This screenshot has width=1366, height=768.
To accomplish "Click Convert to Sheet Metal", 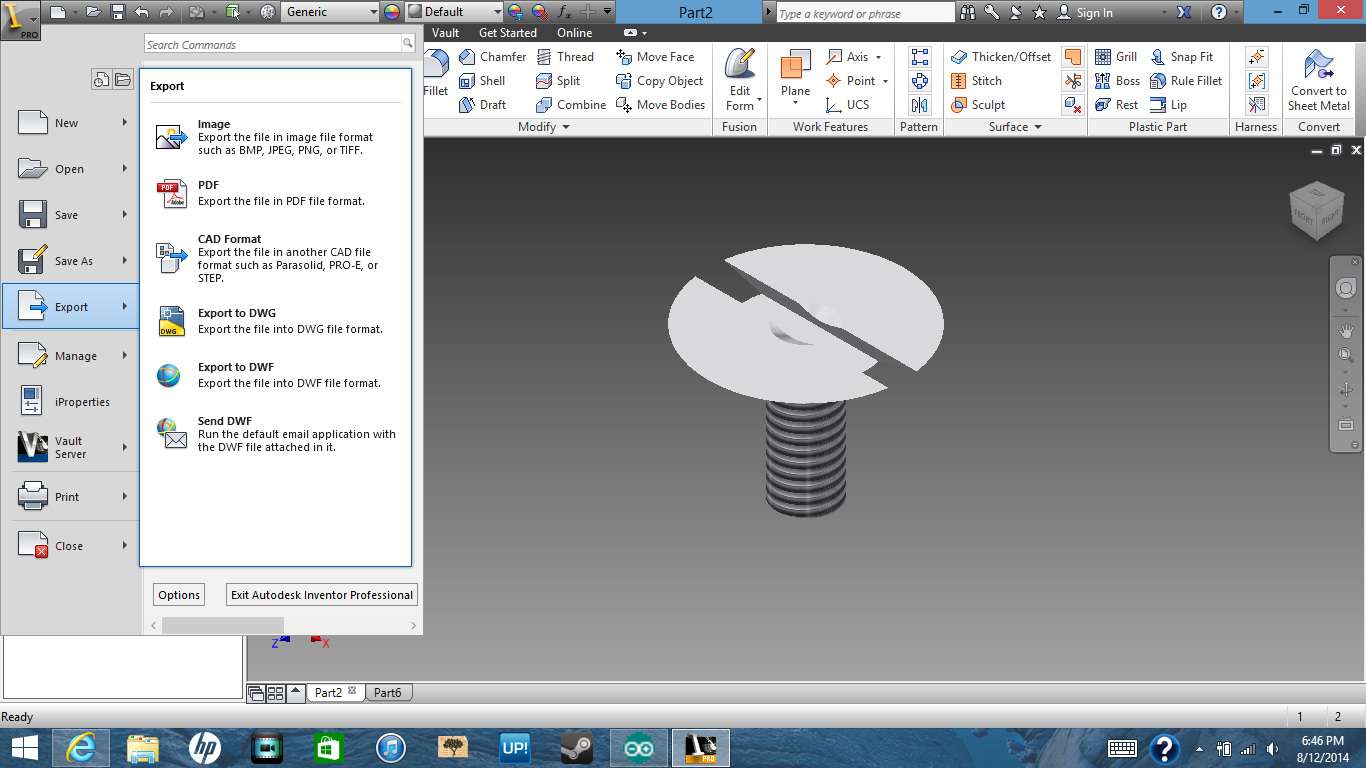I will click(x=1318, y=80).
